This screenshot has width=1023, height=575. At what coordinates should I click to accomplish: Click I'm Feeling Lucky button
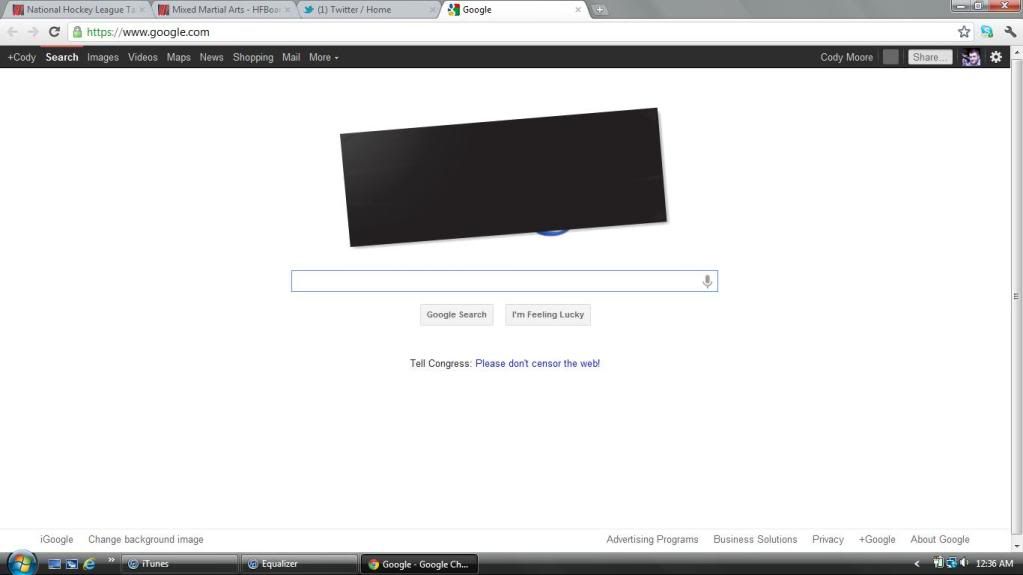[x=548, y=315]
